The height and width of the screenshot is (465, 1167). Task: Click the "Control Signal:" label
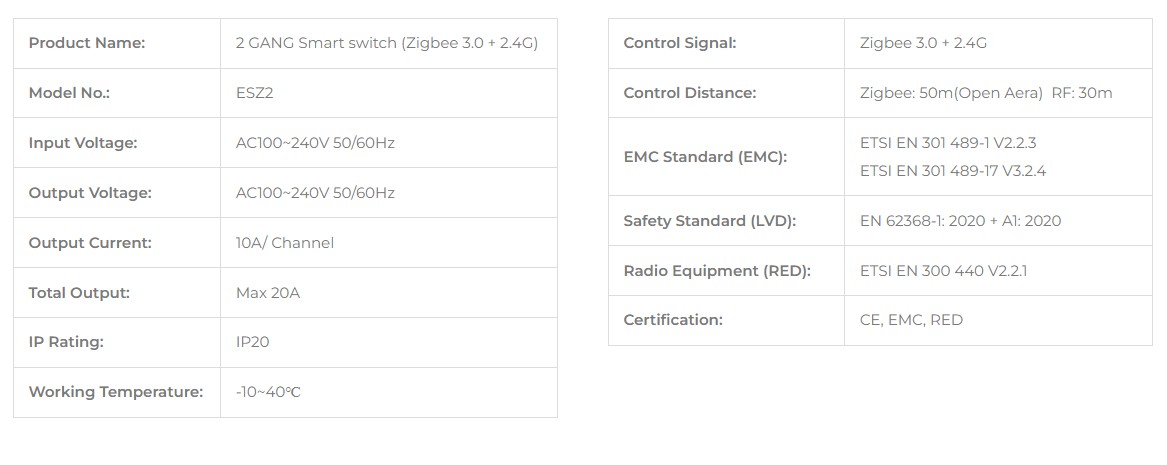679,43
